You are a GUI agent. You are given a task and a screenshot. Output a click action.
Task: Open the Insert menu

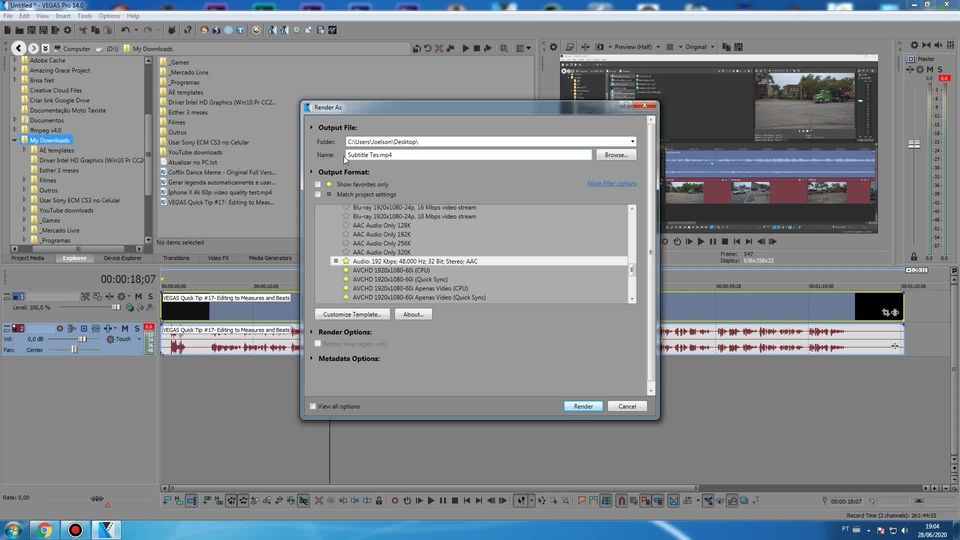62,16
